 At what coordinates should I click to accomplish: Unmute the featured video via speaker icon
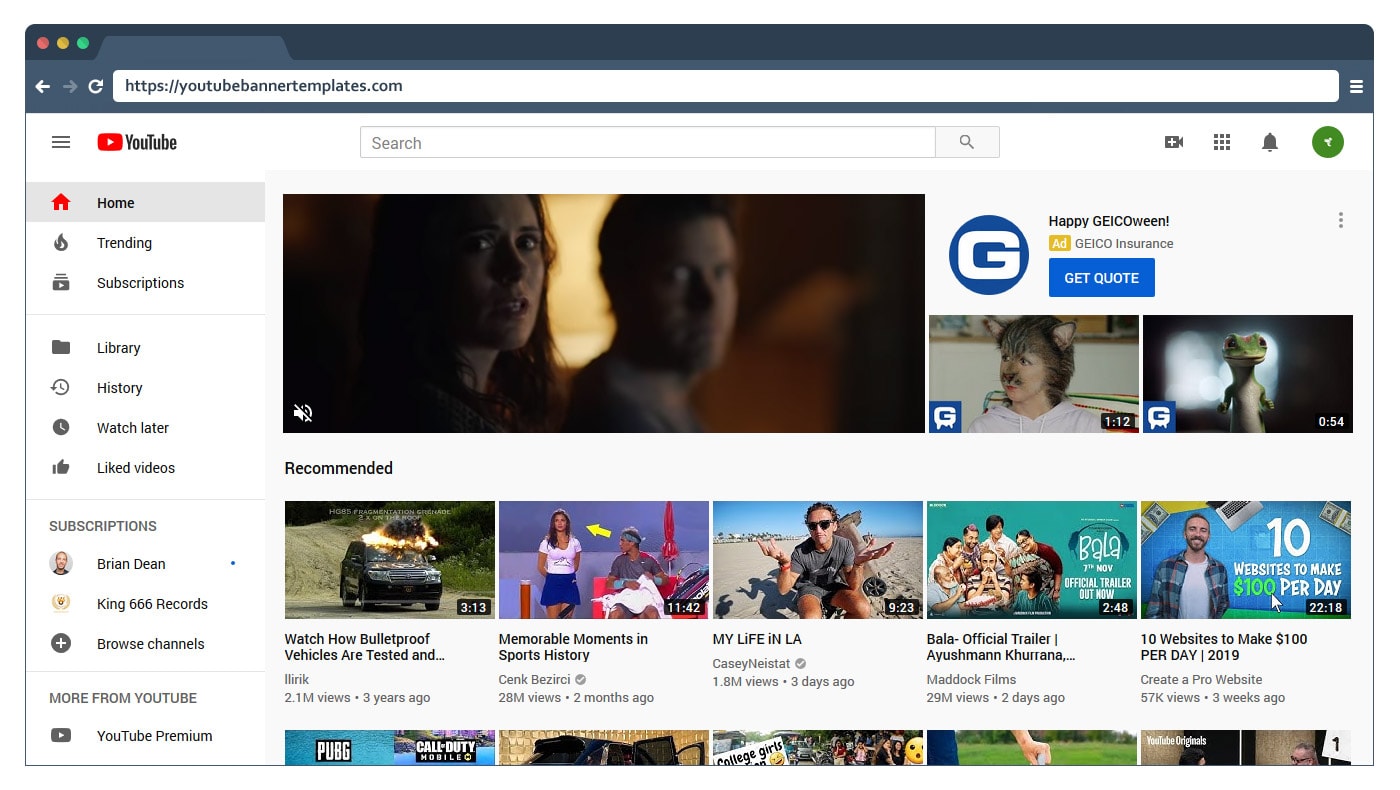pyautogui.click(x=303, y=412)
